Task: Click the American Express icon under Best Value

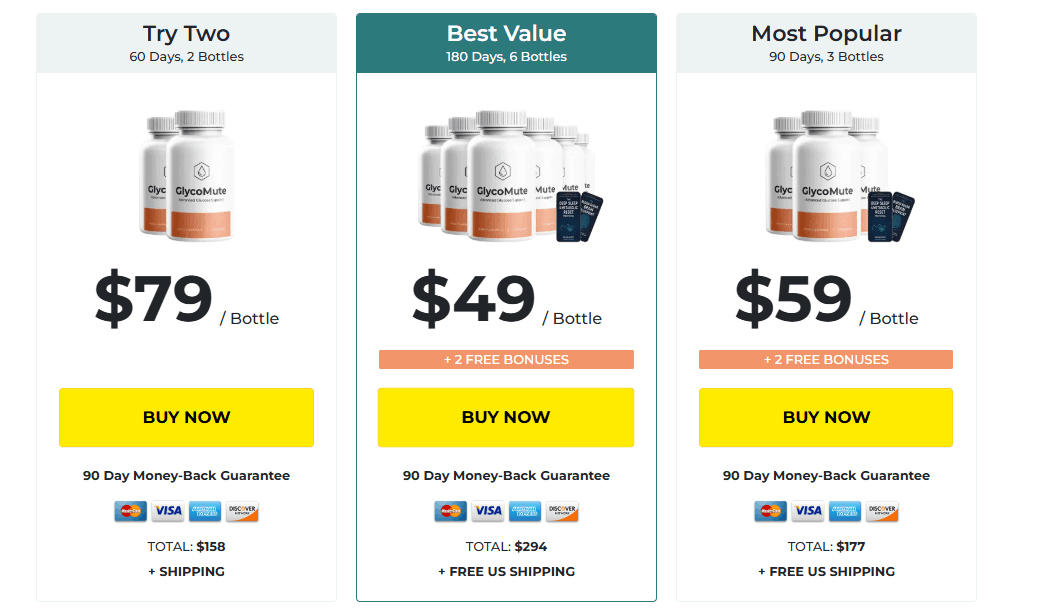Action: tap(525, 511)
